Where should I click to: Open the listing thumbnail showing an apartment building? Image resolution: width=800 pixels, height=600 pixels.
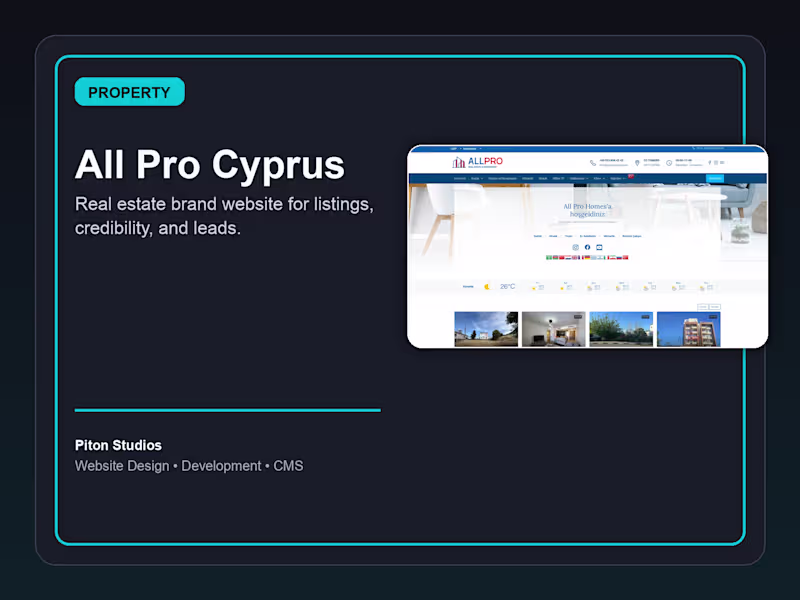click(x=689, y=329)
